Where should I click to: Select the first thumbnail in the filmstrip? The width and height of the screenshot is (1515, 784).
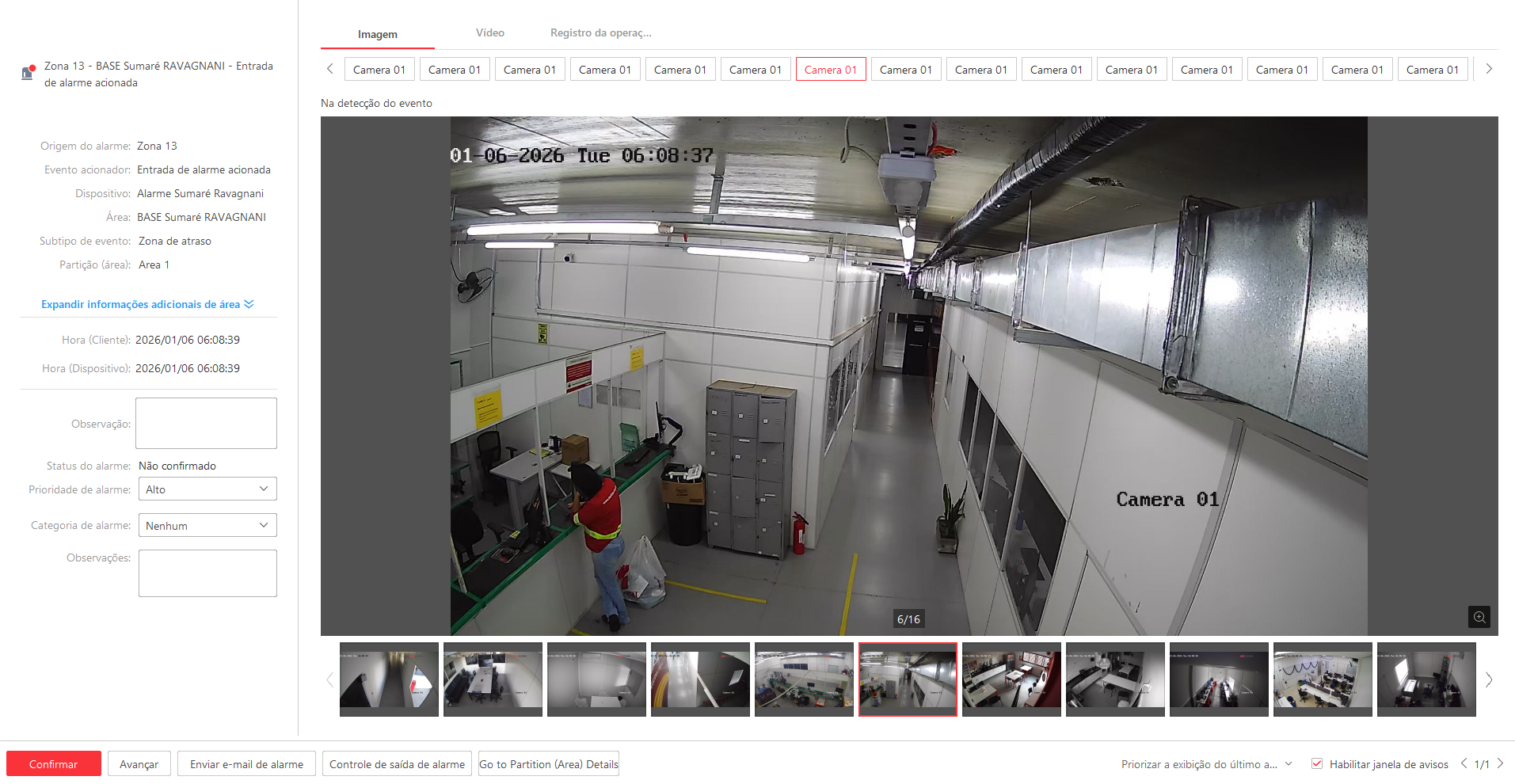click(x=389, y=679)
